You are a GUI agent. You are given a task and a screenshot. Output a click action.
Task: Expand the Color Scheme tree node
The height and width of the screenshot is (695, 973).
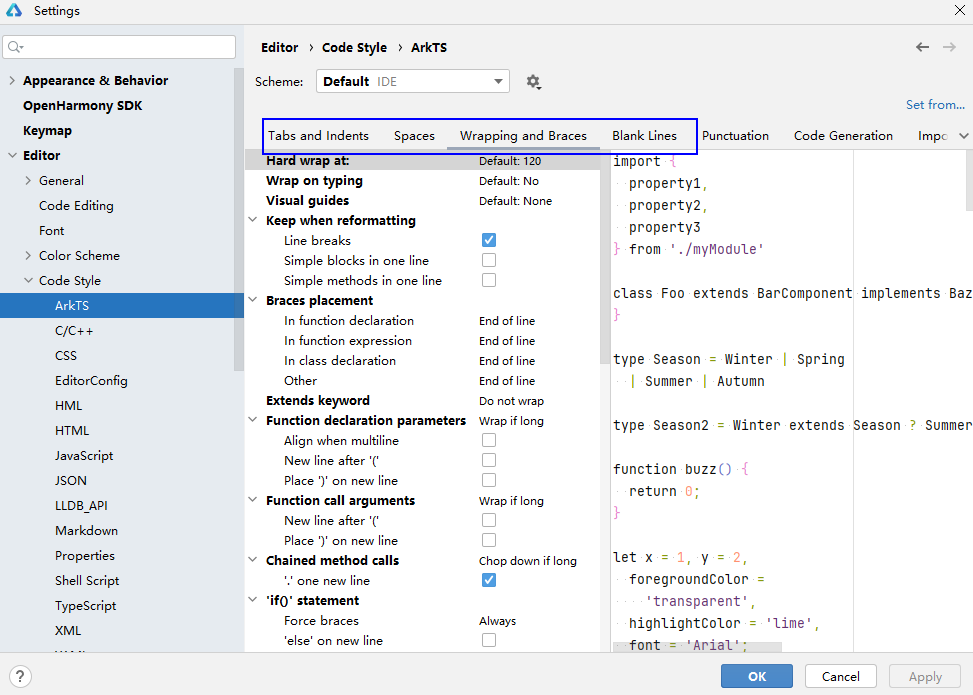pos(28,256)
